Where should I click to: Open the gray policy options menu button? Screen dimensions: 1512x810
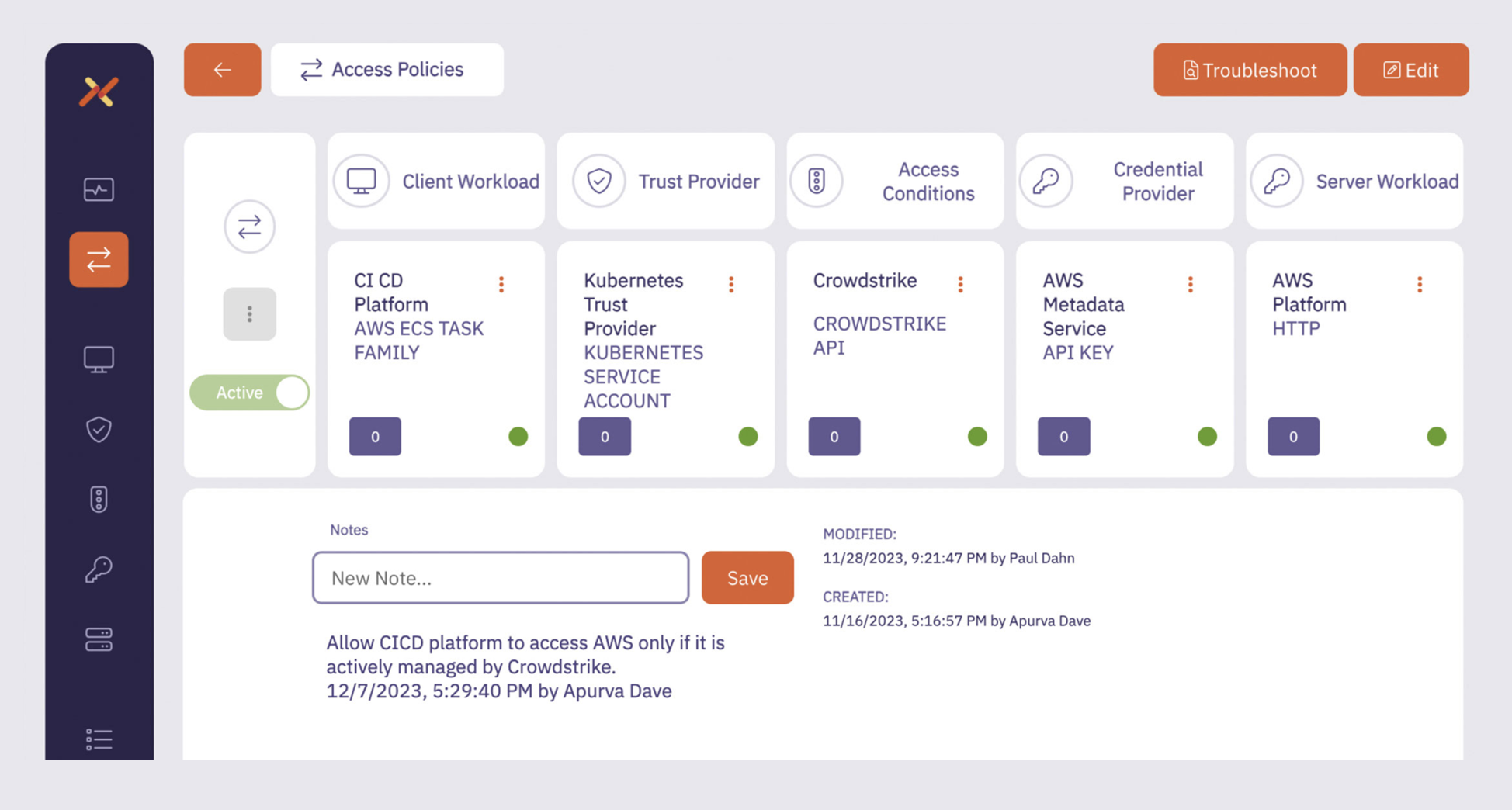(249, 314)
